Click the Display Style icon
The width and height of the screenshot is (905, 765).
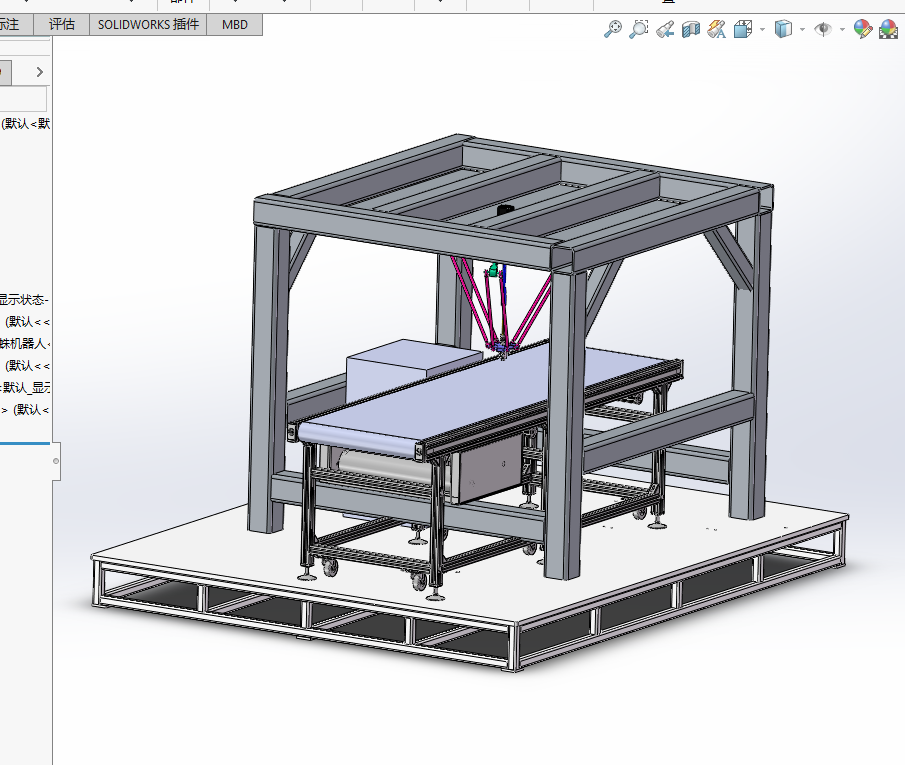click(783, 29)
